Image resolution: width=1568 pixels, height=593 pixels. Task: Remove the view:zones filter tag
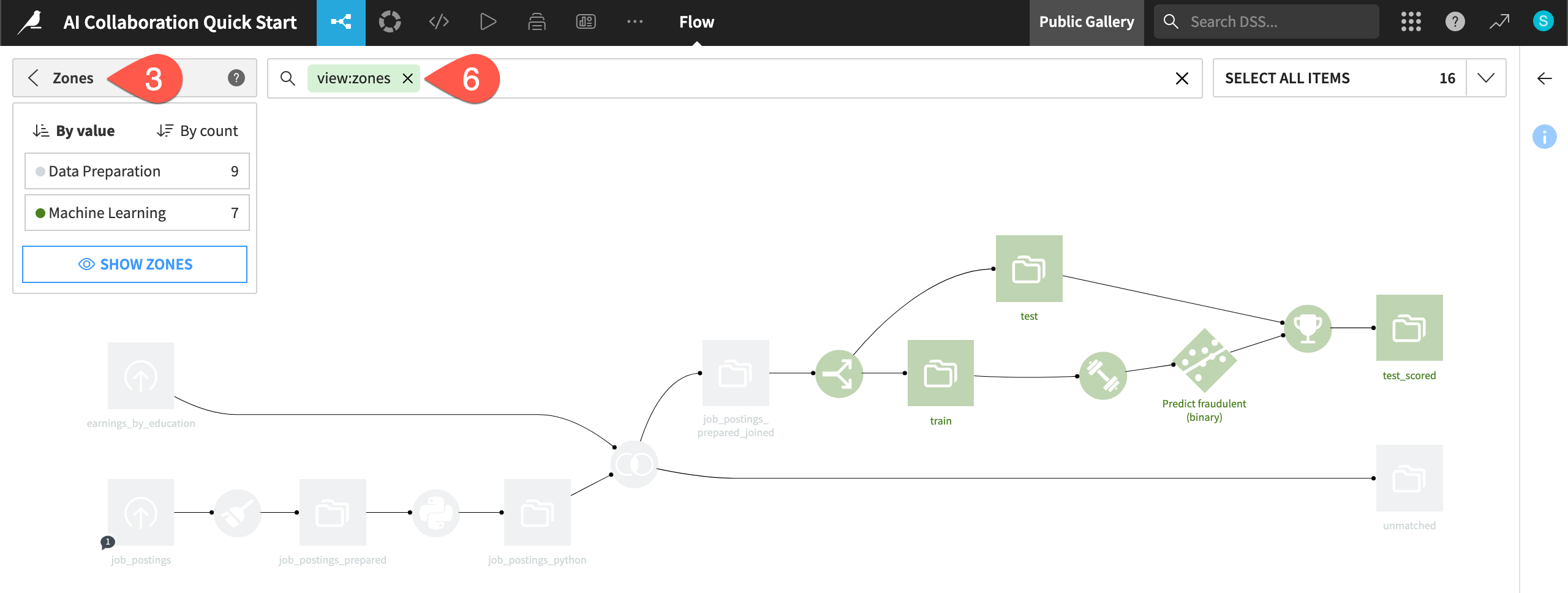pyautogui.click(x=408, y=78)
